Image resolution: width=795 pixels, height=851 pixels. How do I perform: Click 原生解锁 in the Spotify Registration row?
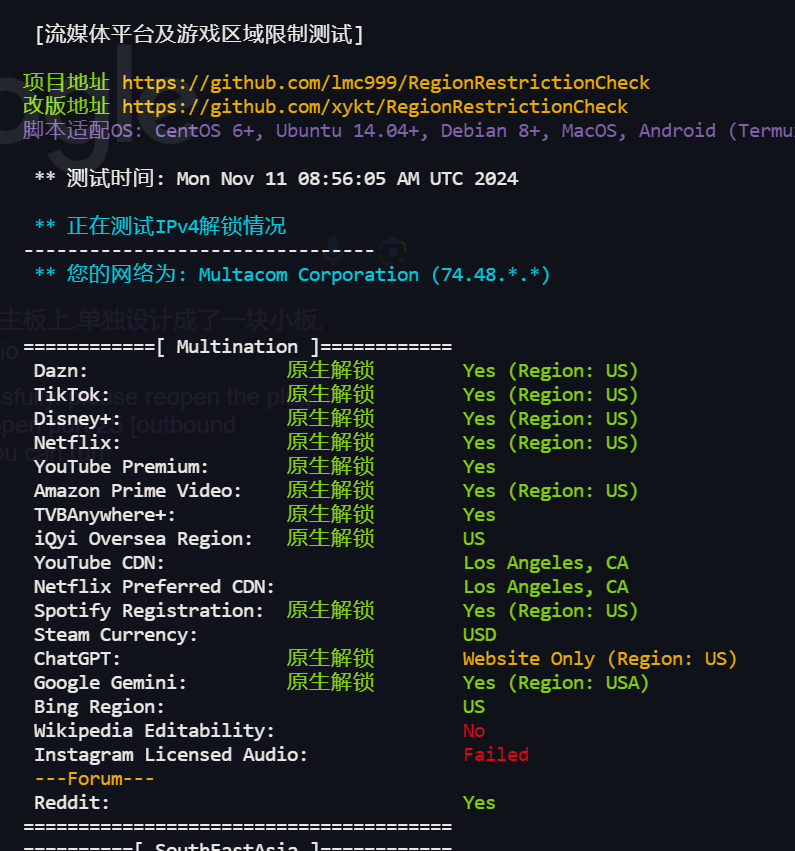(330, 610)
